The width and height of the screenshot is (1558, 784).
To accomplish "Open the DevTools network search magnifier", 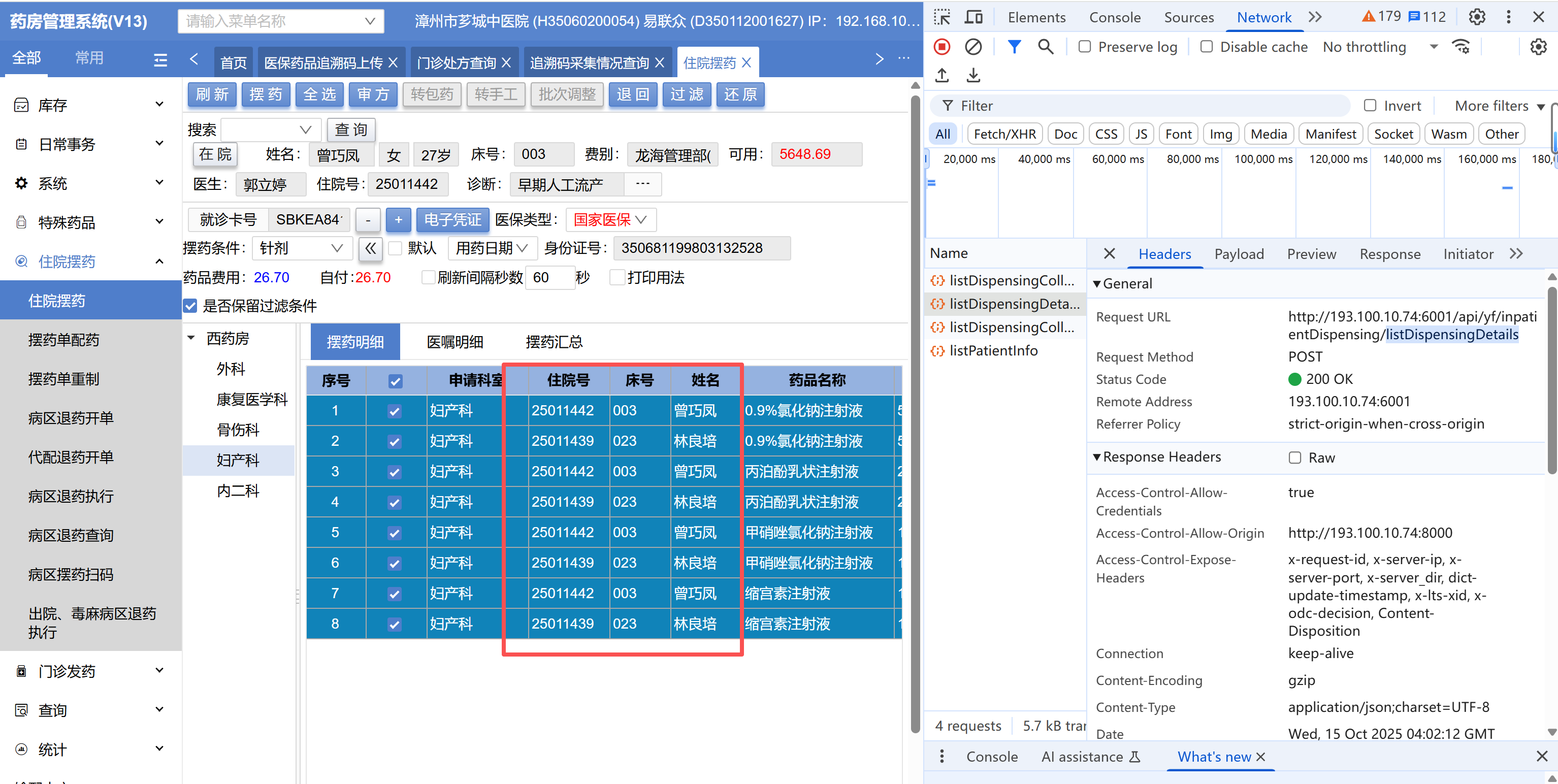I will click(x=1045, y=47).
